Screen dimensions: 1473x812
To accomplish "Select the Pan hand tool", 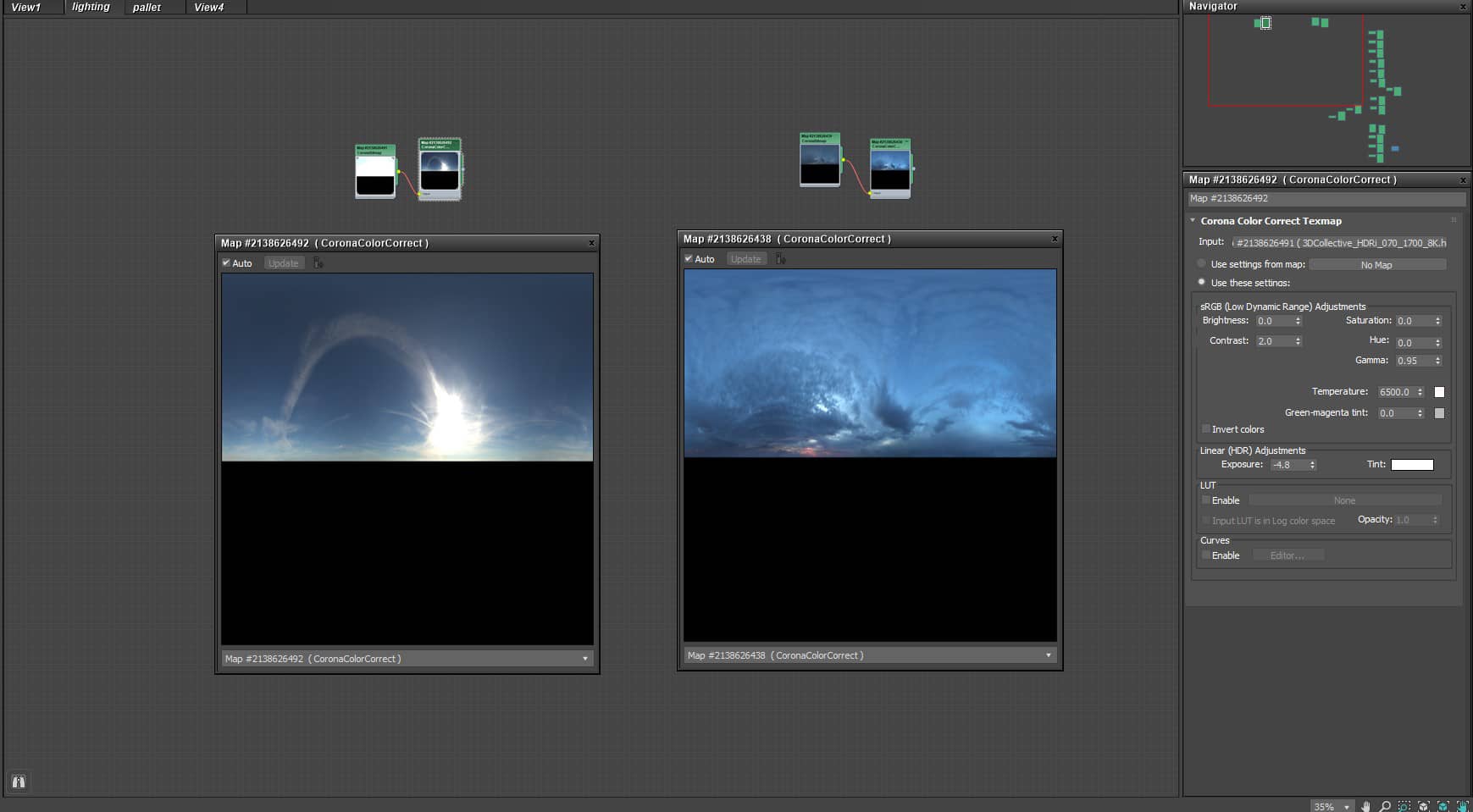I will tap(1365, 806).
